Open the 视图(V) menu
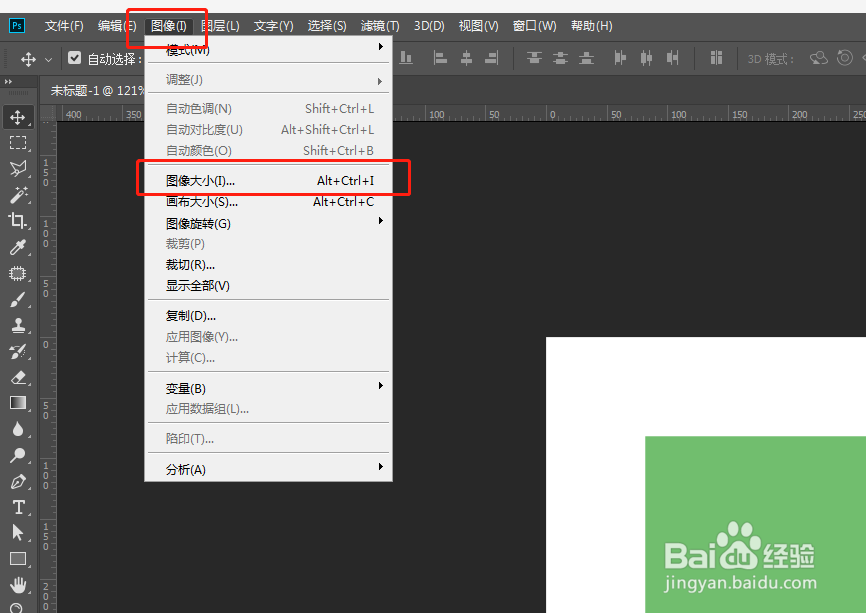This screenshot has width=866, height=613. (478, 26)
